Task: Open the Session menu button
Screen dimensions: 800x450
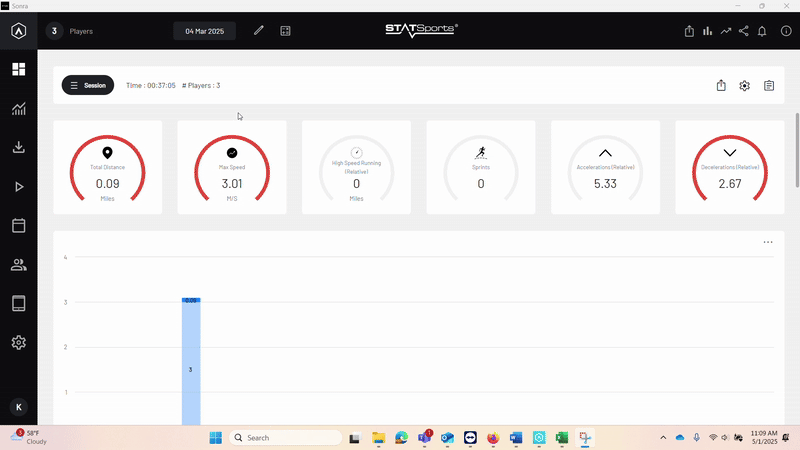Action: [88, 85]
